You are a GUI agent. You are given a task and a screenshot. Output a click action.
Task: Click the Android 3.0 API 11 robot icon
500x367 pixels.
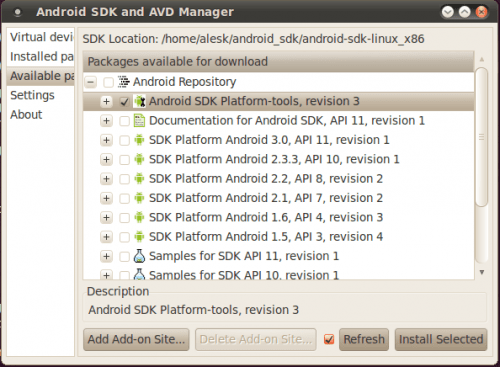coord(139,140)
